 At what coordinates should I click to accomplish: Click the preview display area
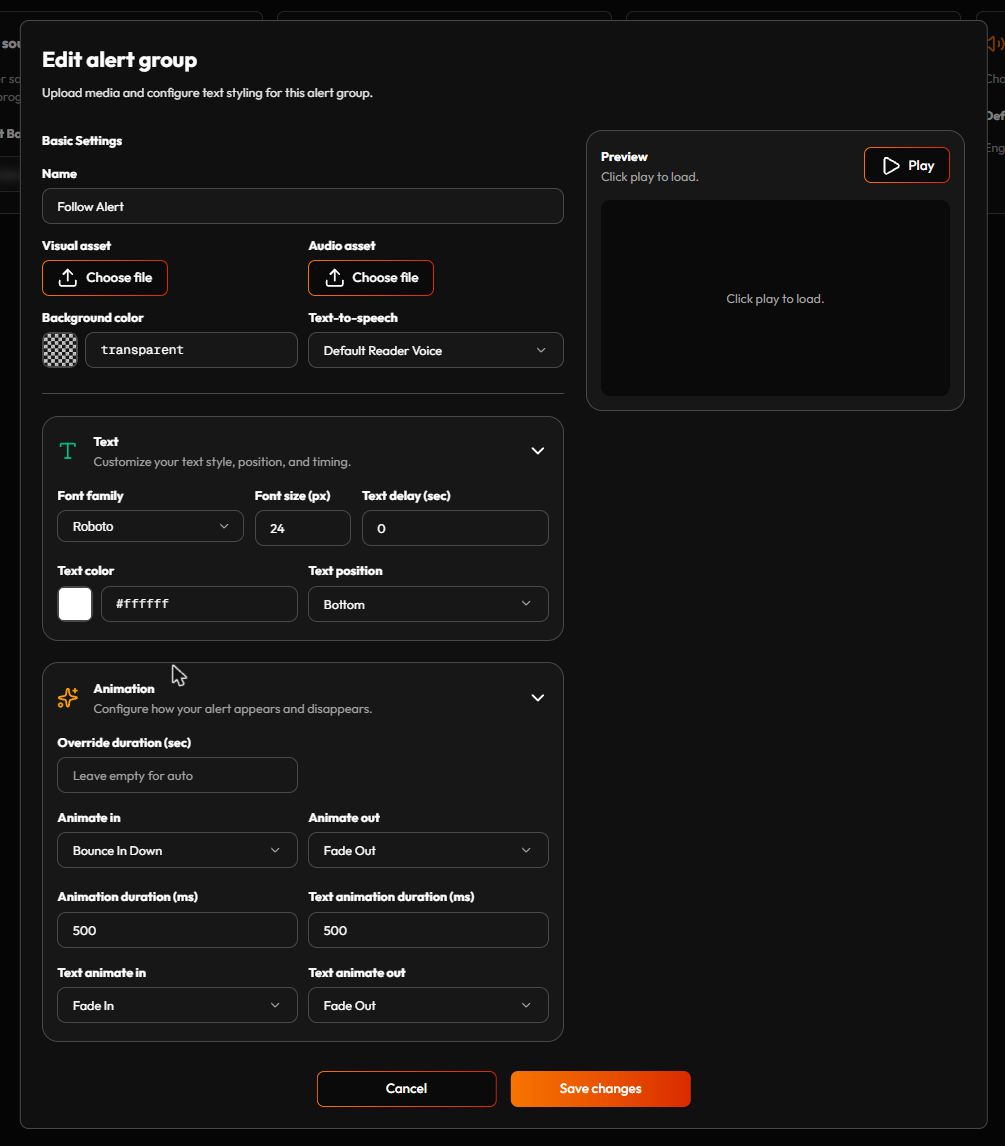coord(775,298)
